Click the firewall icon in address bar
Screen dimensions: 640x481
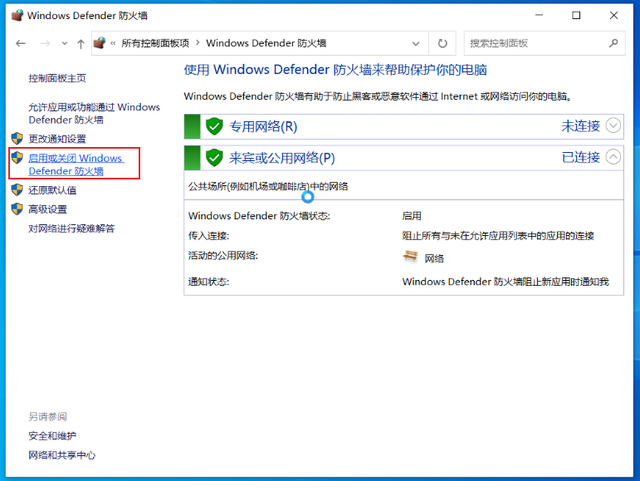pyautogui.click(x=99, y=43)
